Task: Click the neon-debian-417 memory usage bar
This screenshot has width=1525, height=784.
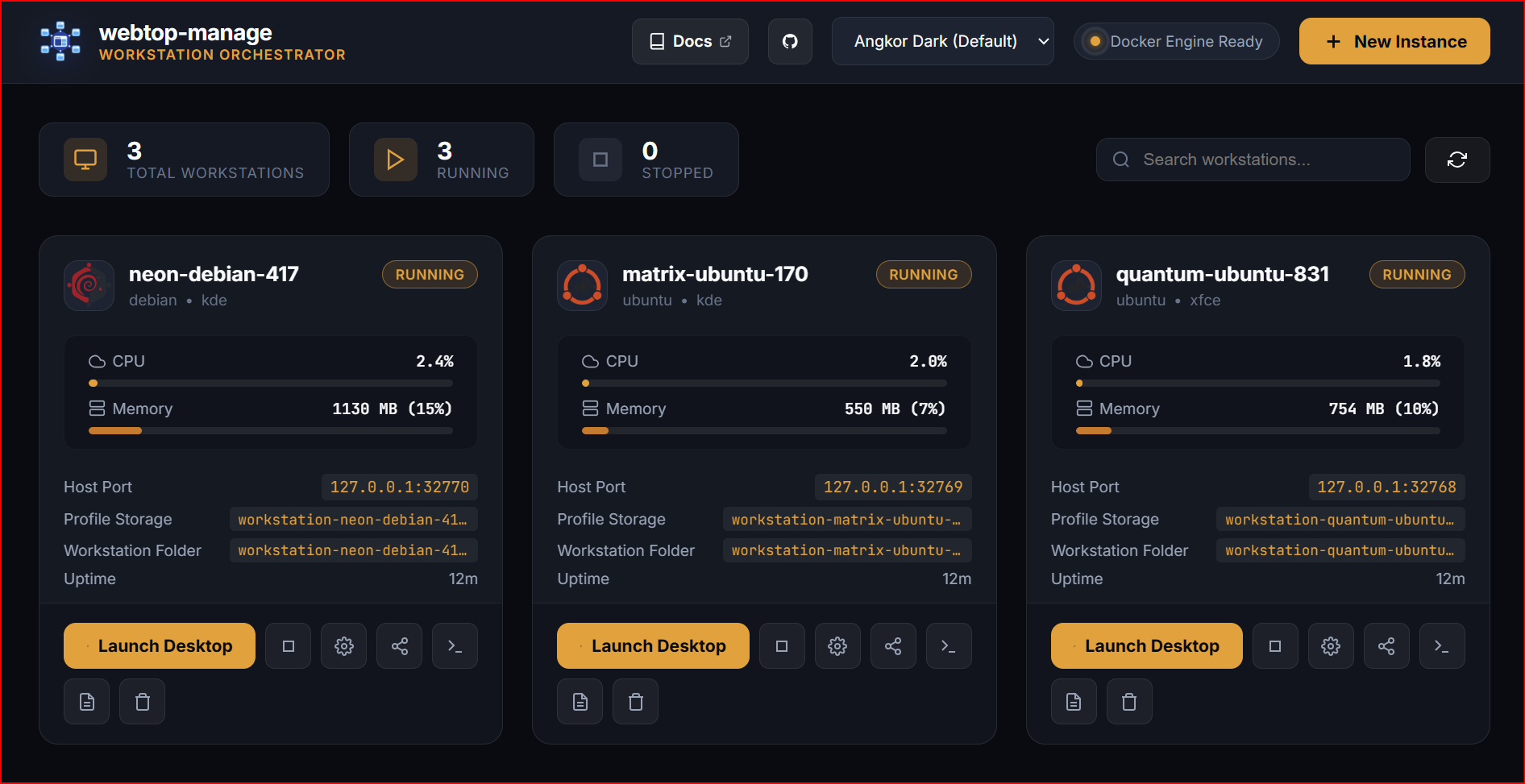Action: (x=271, y=431)
